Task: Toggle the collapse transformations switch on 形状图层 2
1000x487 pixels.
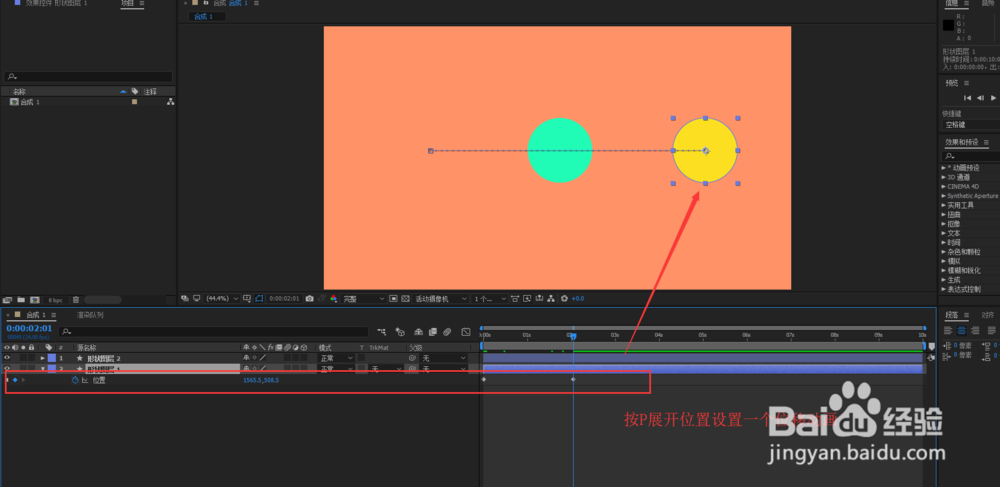Action: click(254, 358)
